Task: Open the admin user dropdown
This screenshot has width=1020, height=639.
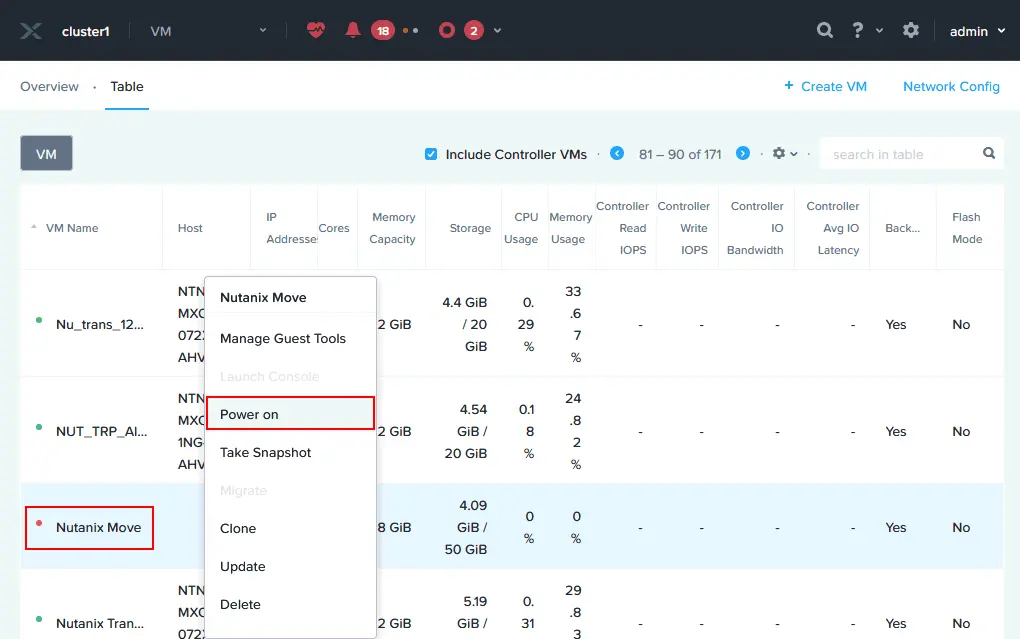Action: 978,31
